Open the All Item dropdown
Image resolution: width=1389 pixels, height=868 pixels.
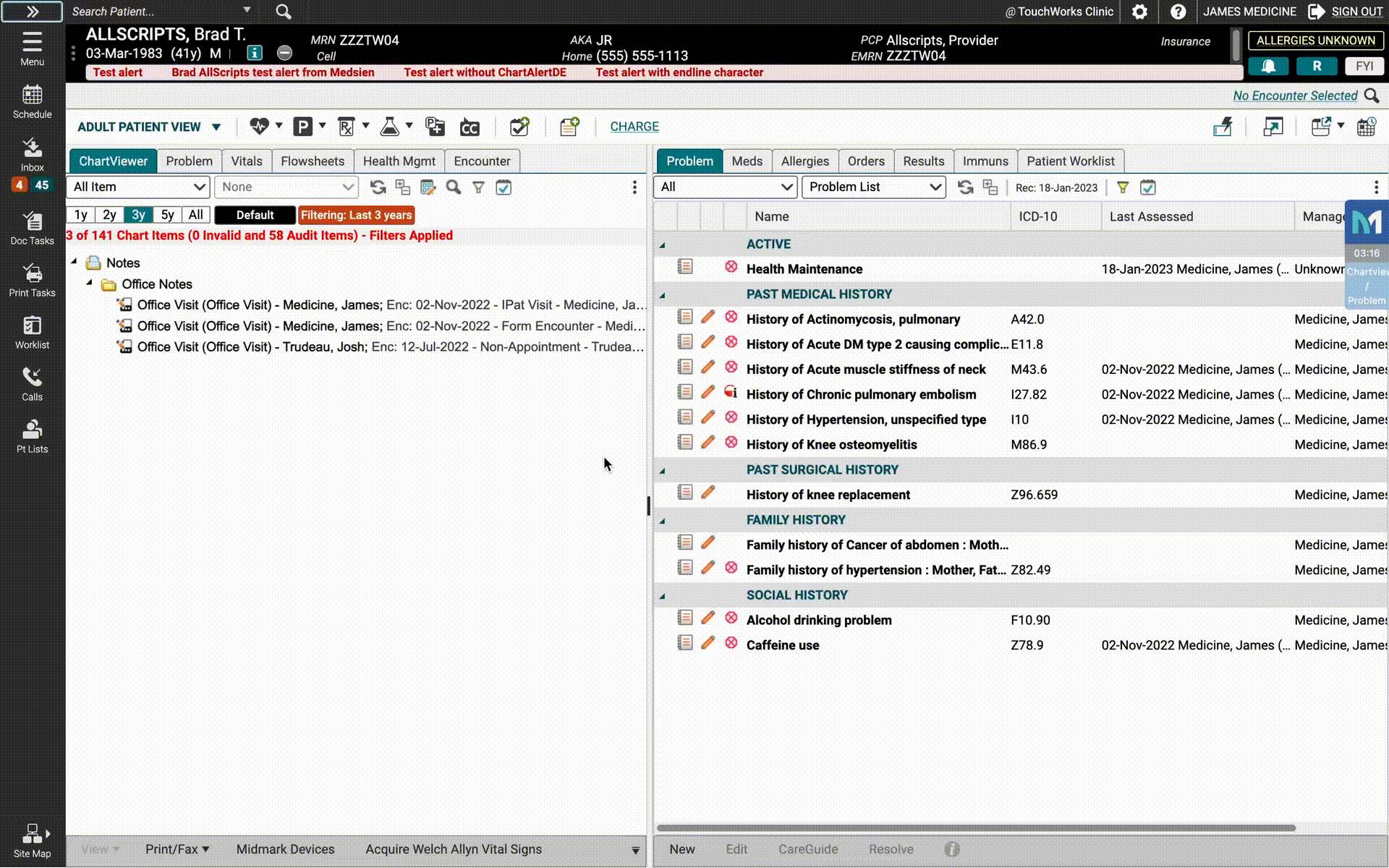click(138, 187)
